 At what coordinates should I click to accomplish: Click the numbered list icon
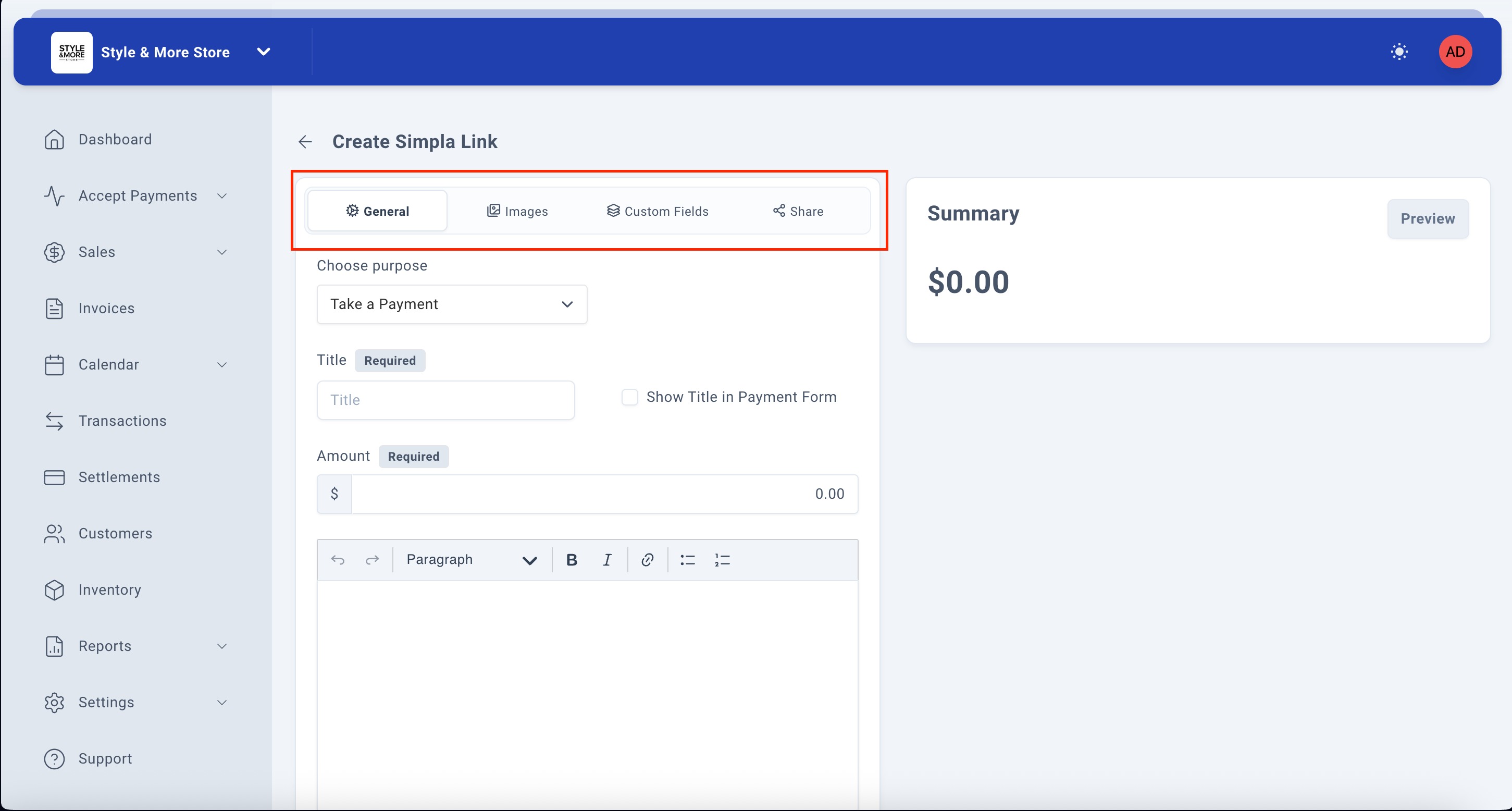(722, 560)
